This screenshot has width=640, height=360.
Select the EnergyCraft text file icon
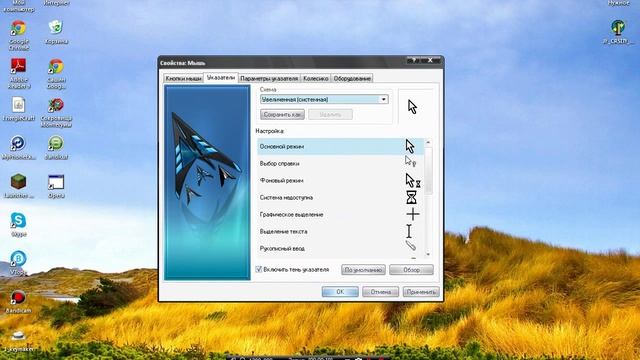[x=18, y=105]
